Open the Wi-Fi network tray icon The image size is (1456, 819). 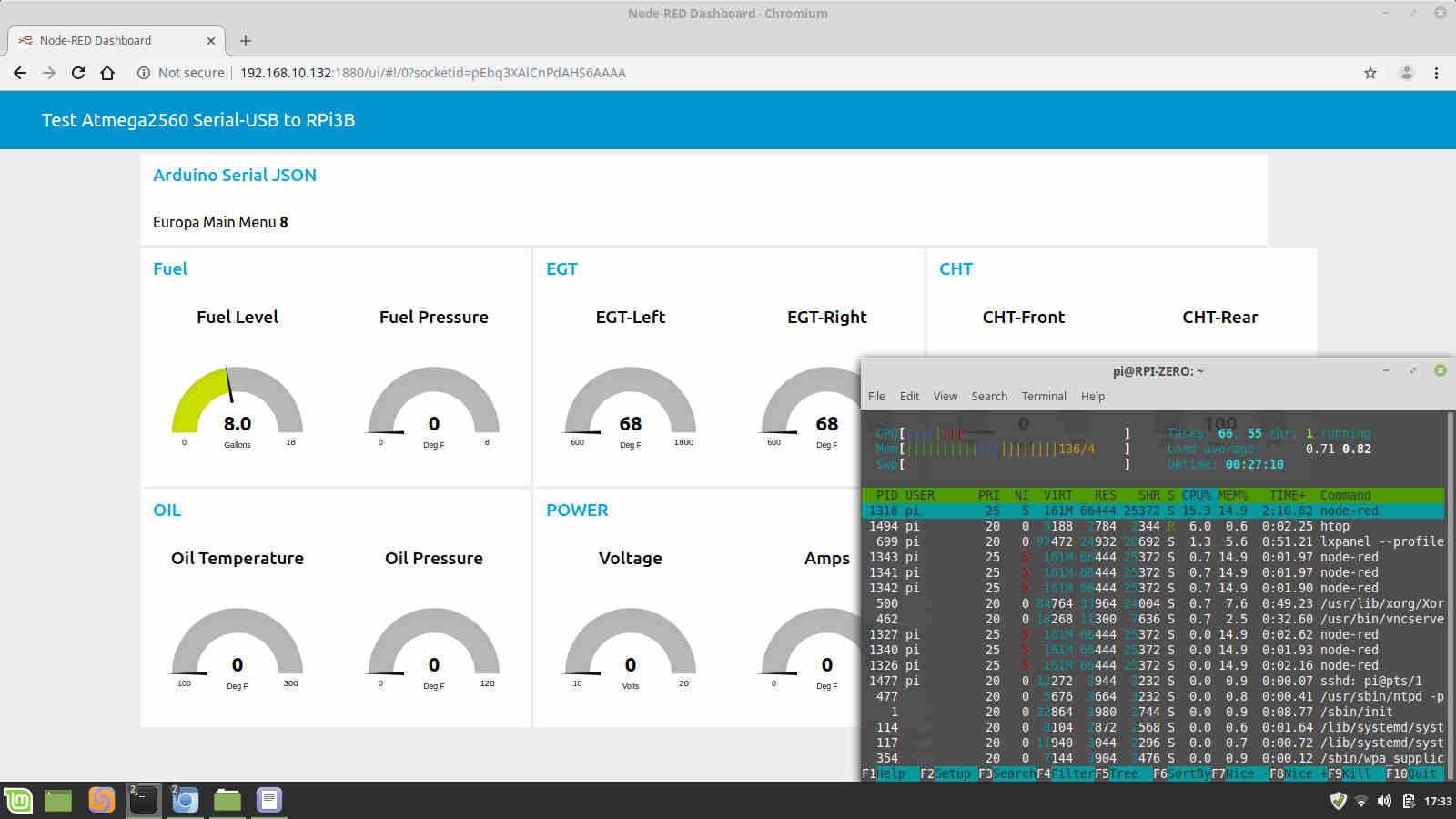coord(1361,802)
